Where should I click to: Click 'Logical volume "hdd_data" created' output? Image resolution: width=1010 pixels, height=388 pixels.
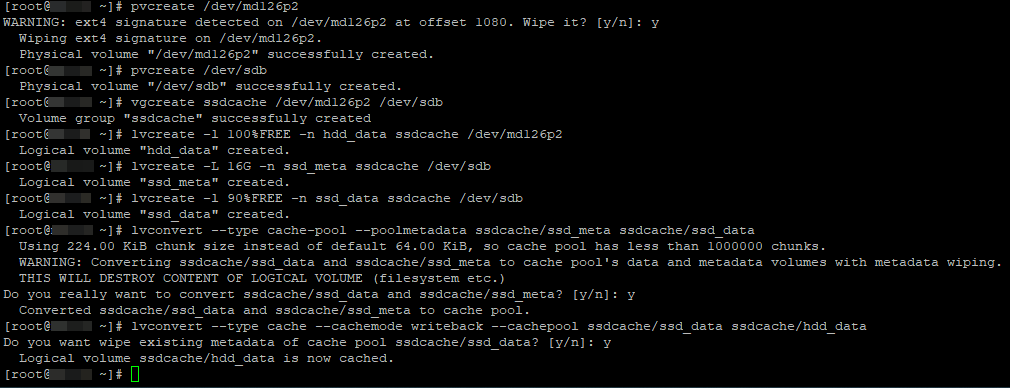155,150
